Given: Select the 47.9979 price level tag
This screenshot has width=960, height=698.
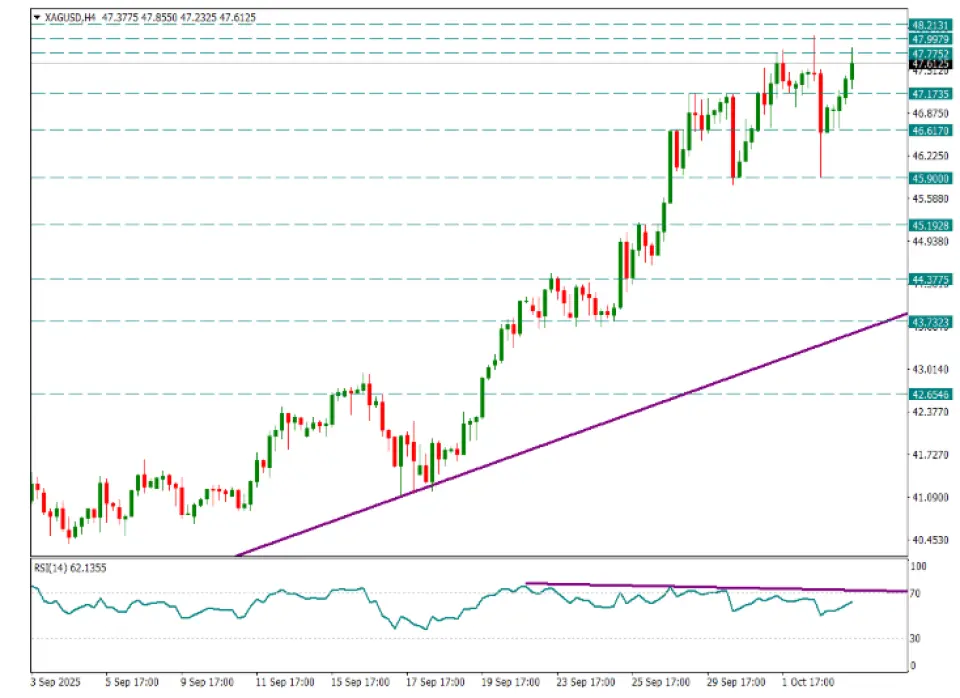Looking at the screenshot, I should 929,38.
